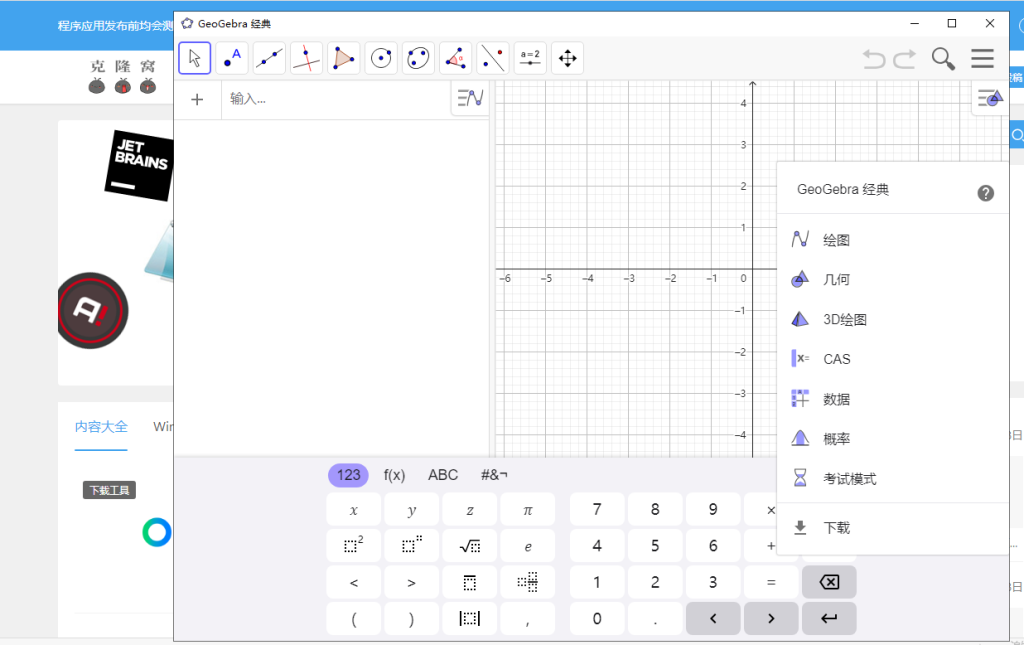
Task: Tap the fraction template key
Action: (470, 582)
